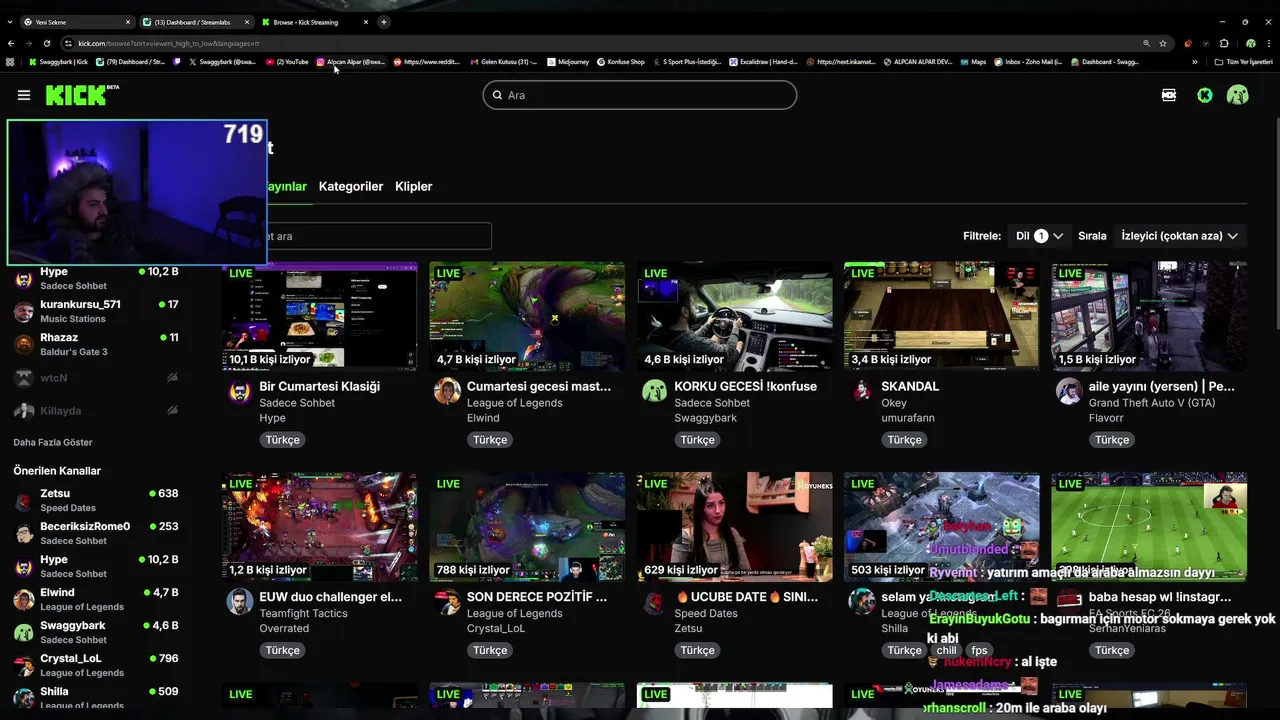Open BeceriksizRome0 in recommended channels
Viewport: 1280px width, 720px height.
coord(97,533)
